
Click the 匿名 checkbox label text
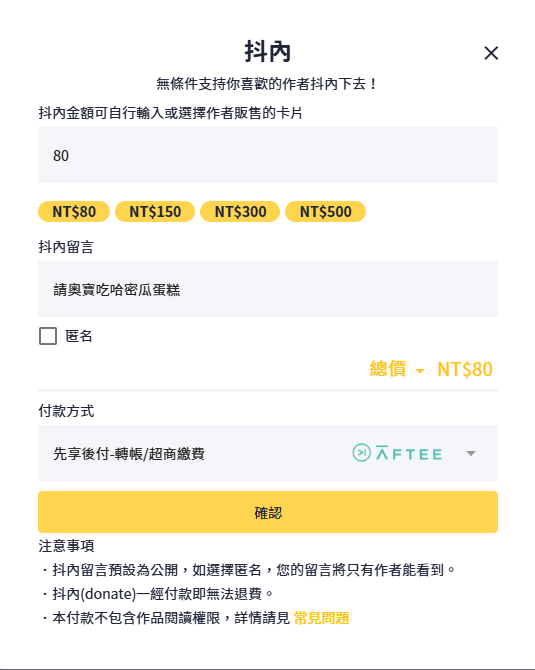pyautogui.click(x=79, y=336)
